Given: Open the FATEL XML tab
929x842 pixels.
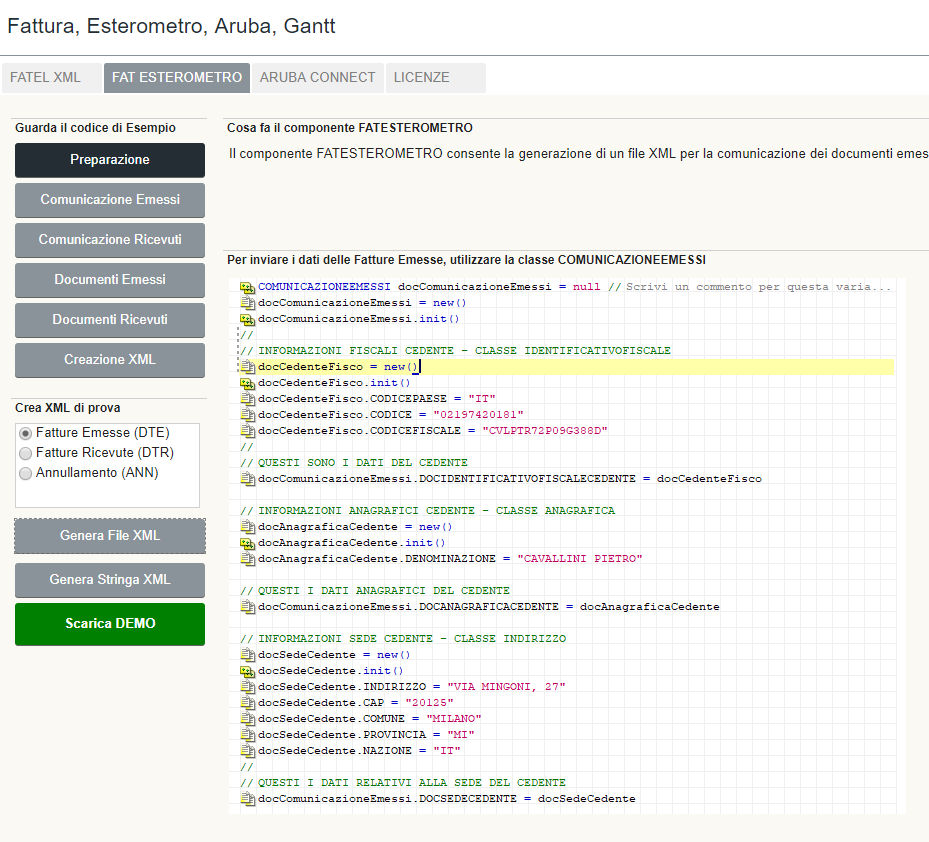Looking at the screenshot, I should coord(52,78).
